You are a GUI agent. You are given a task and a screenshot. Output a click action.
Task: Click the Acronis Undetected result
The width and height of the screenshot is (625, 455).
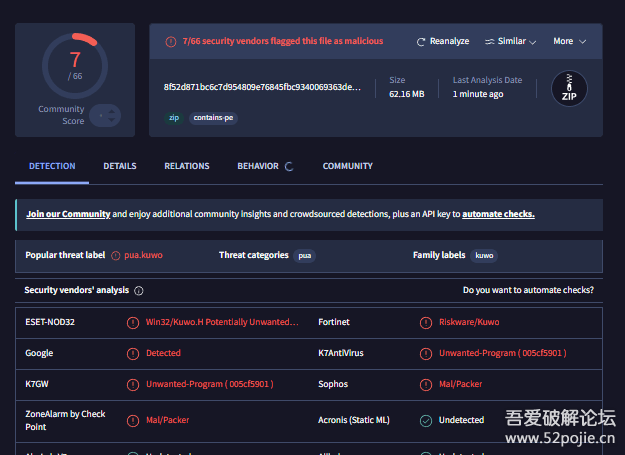click(x=461, y=420)
